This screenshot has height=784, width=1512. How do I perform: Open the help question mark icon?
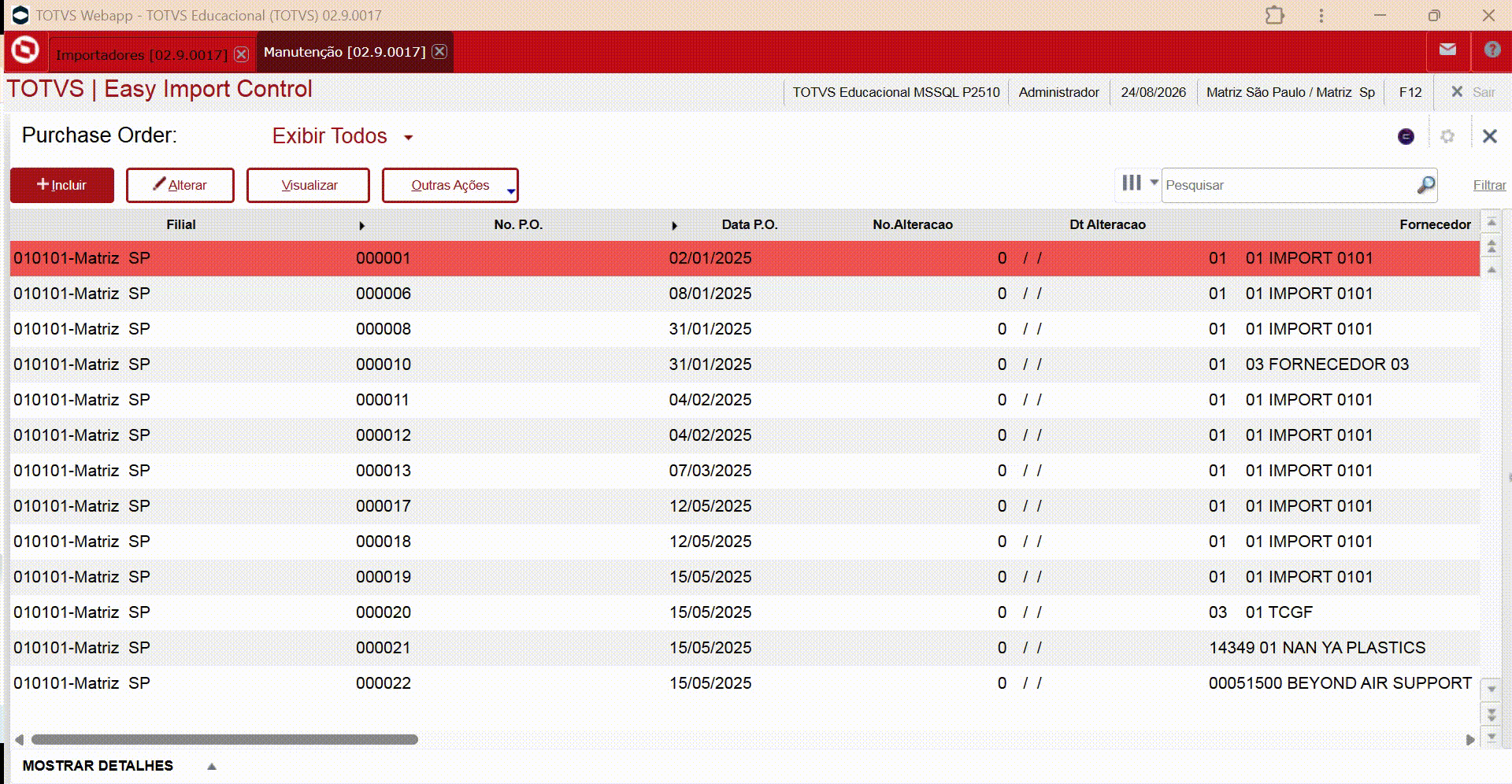click(x=1492, y=50)
